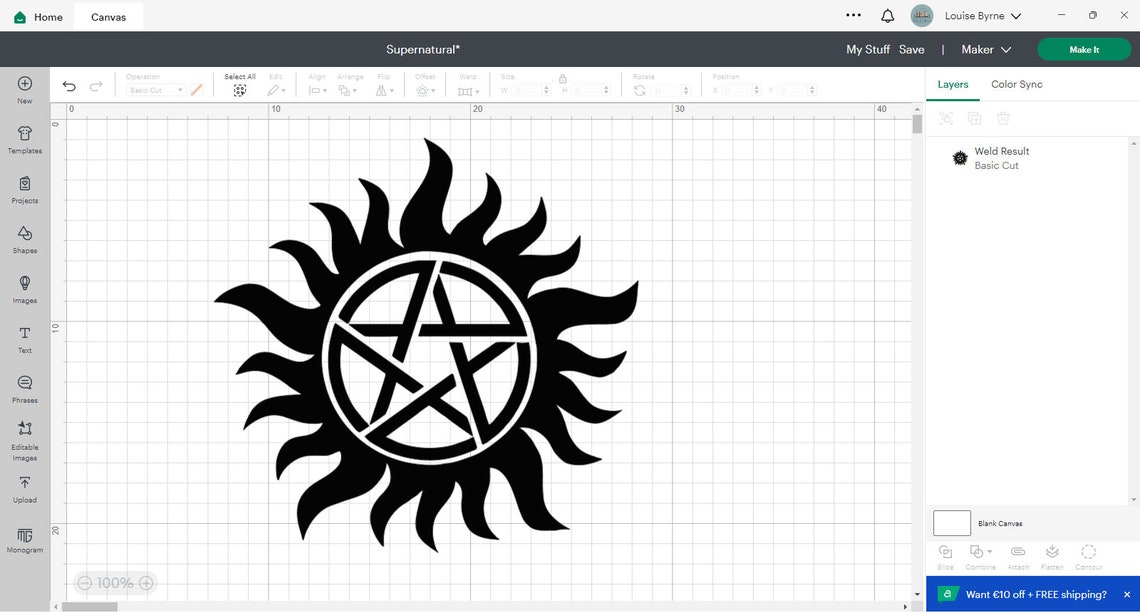Open the Phrases panel
Viewport: 1140px width, 613px height.
pos(24,388)
